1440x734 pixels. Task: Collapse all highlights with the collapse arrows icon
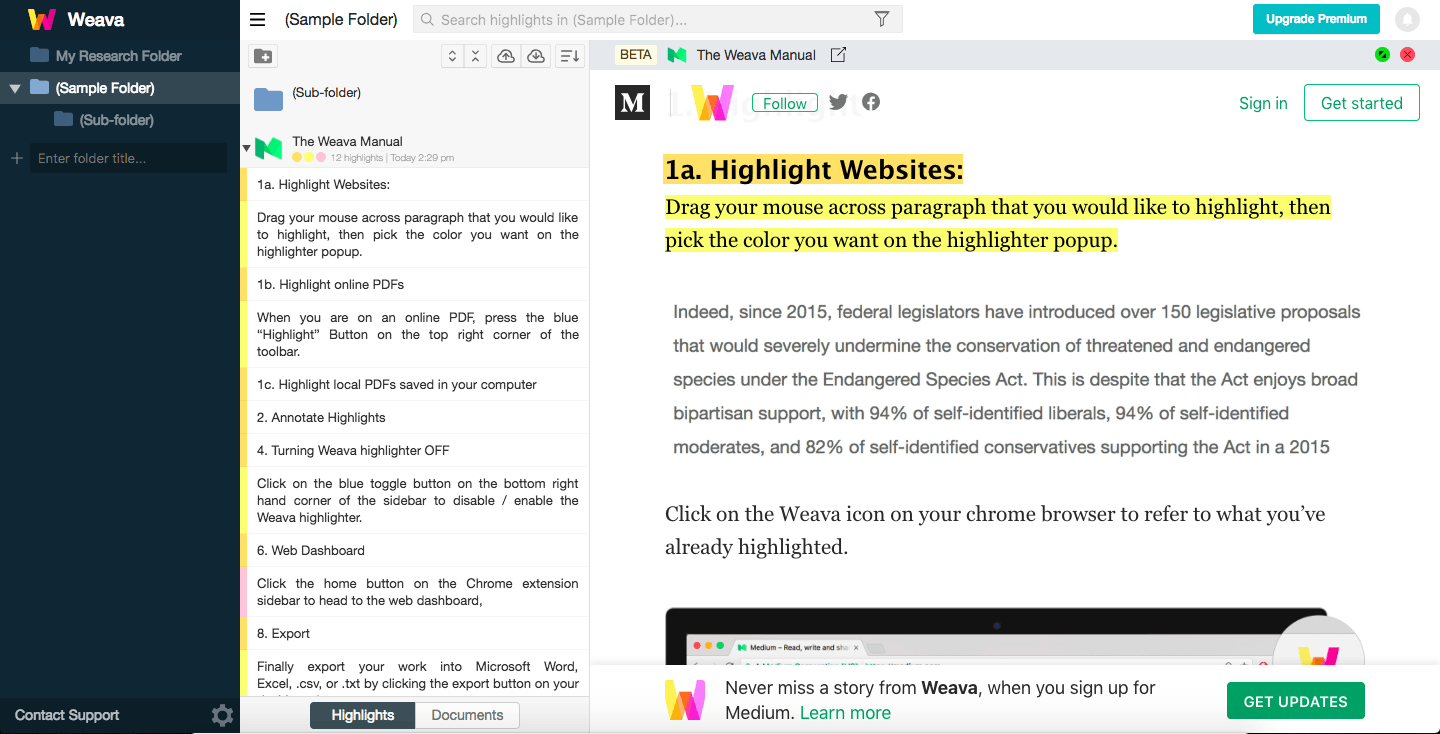[475, 57]
